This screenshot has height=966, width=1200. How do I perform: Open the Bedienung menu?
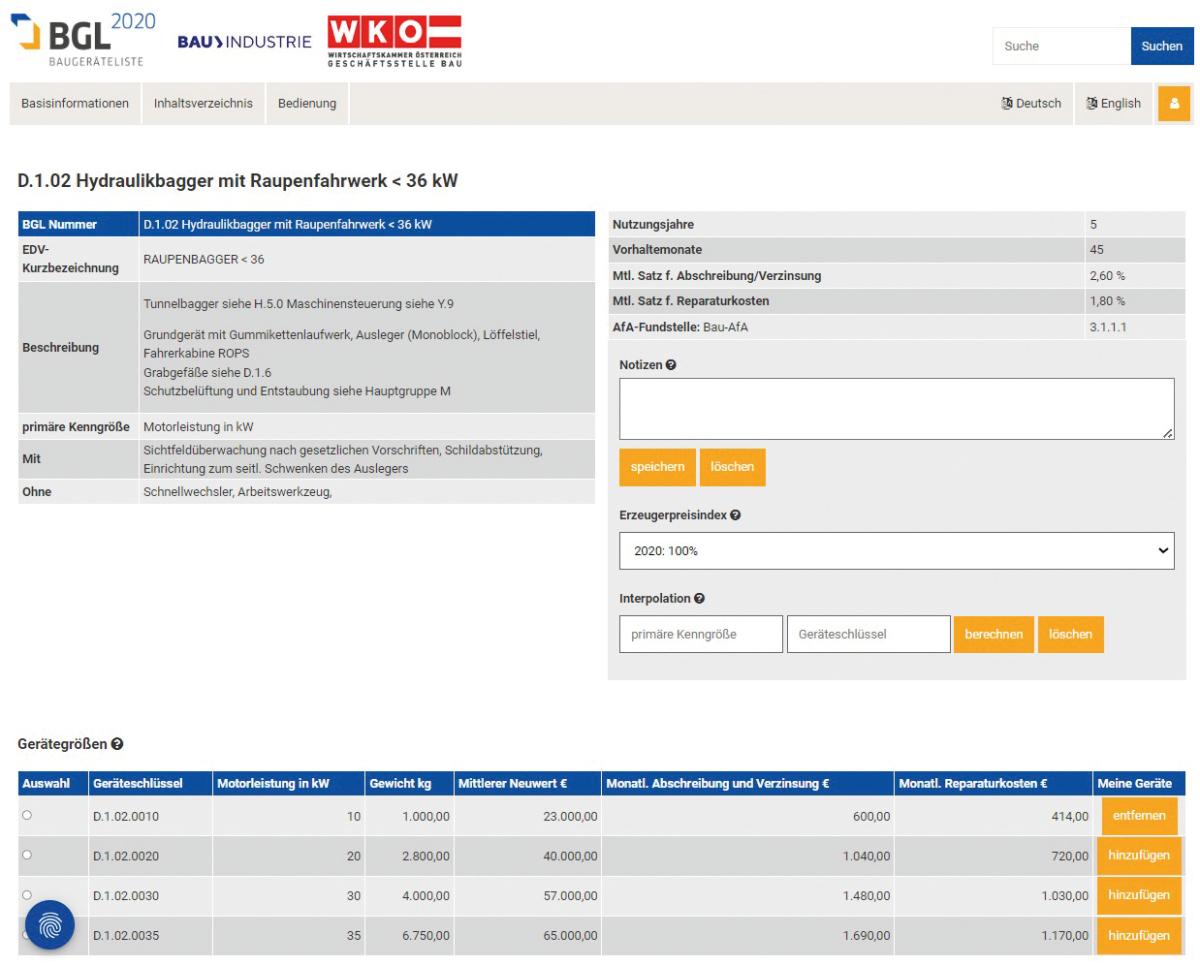coord(307,103)
